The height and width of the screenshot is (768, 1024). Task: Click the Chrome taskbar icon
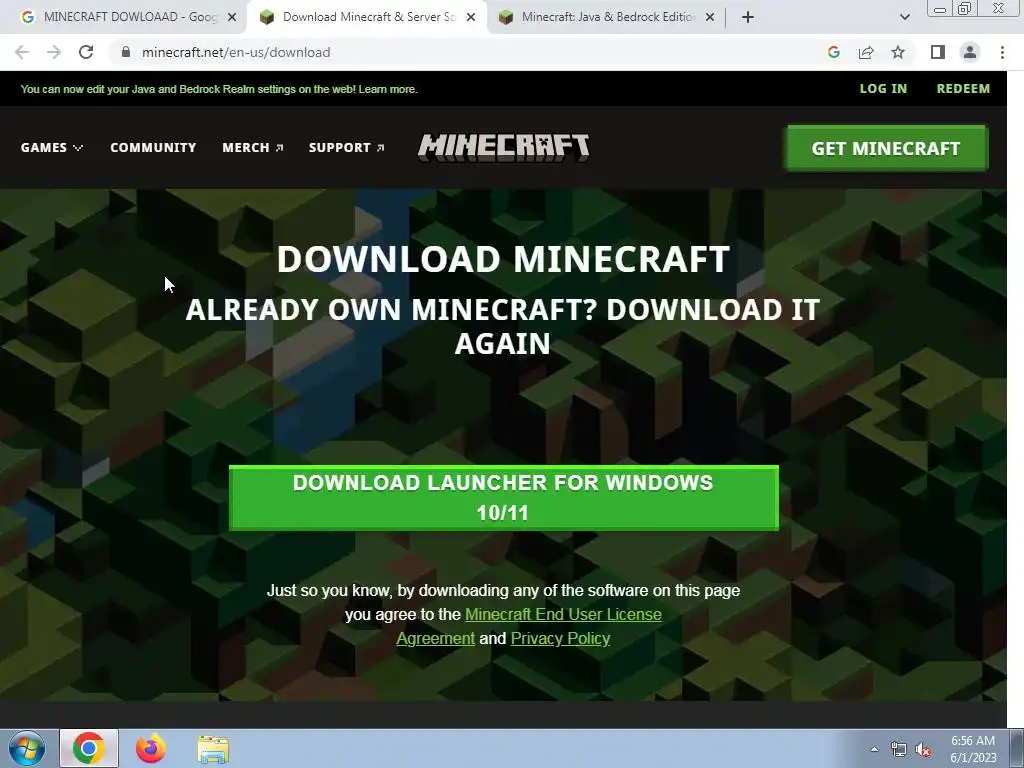coord(89,748)
